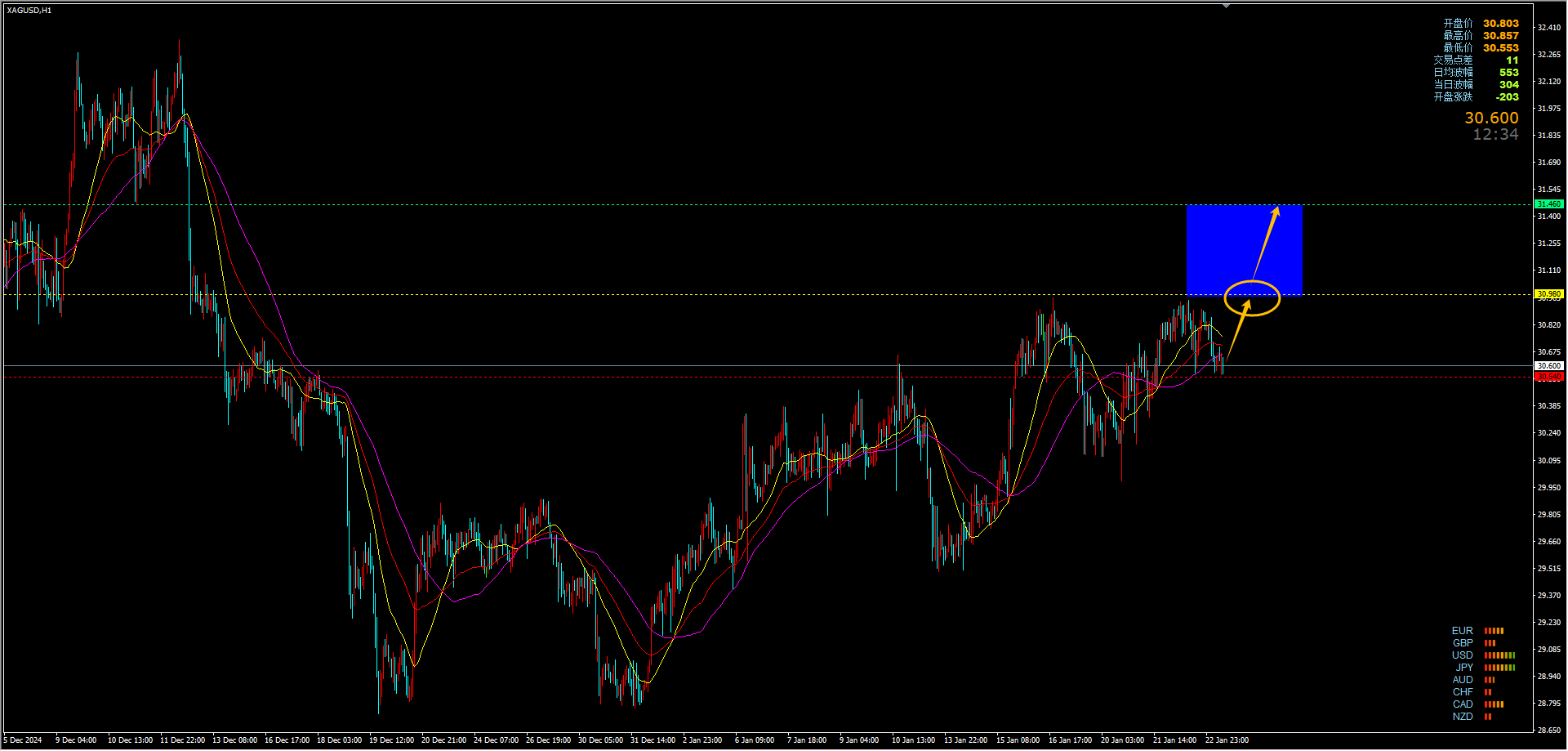Image resolution: width=1568 pixels, height=751 pixels.
Task: Select the red 30.540 price tag
Action: 1549,377
